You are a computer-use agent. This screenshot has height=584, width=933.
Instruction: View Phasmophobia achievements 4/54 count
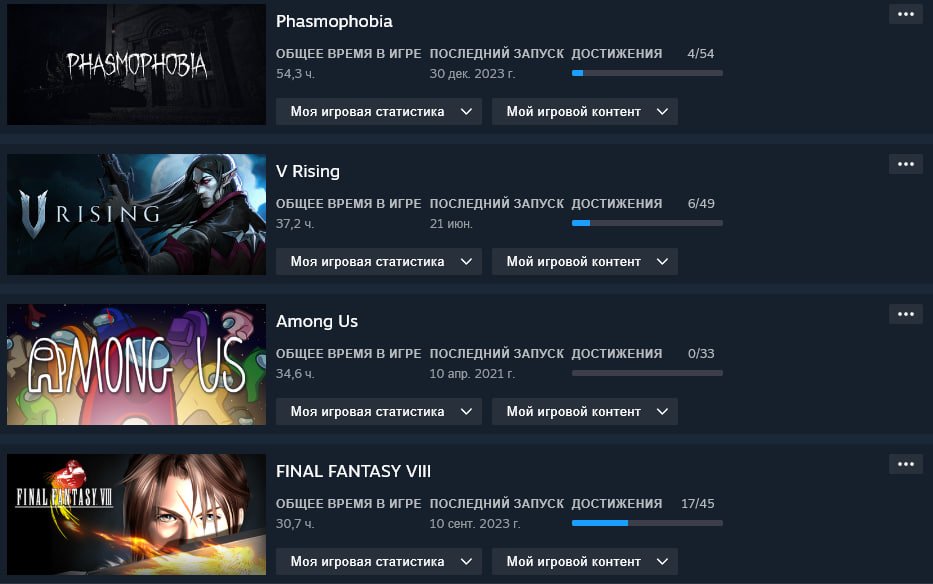pyautogui.click(x=700, y=54)
